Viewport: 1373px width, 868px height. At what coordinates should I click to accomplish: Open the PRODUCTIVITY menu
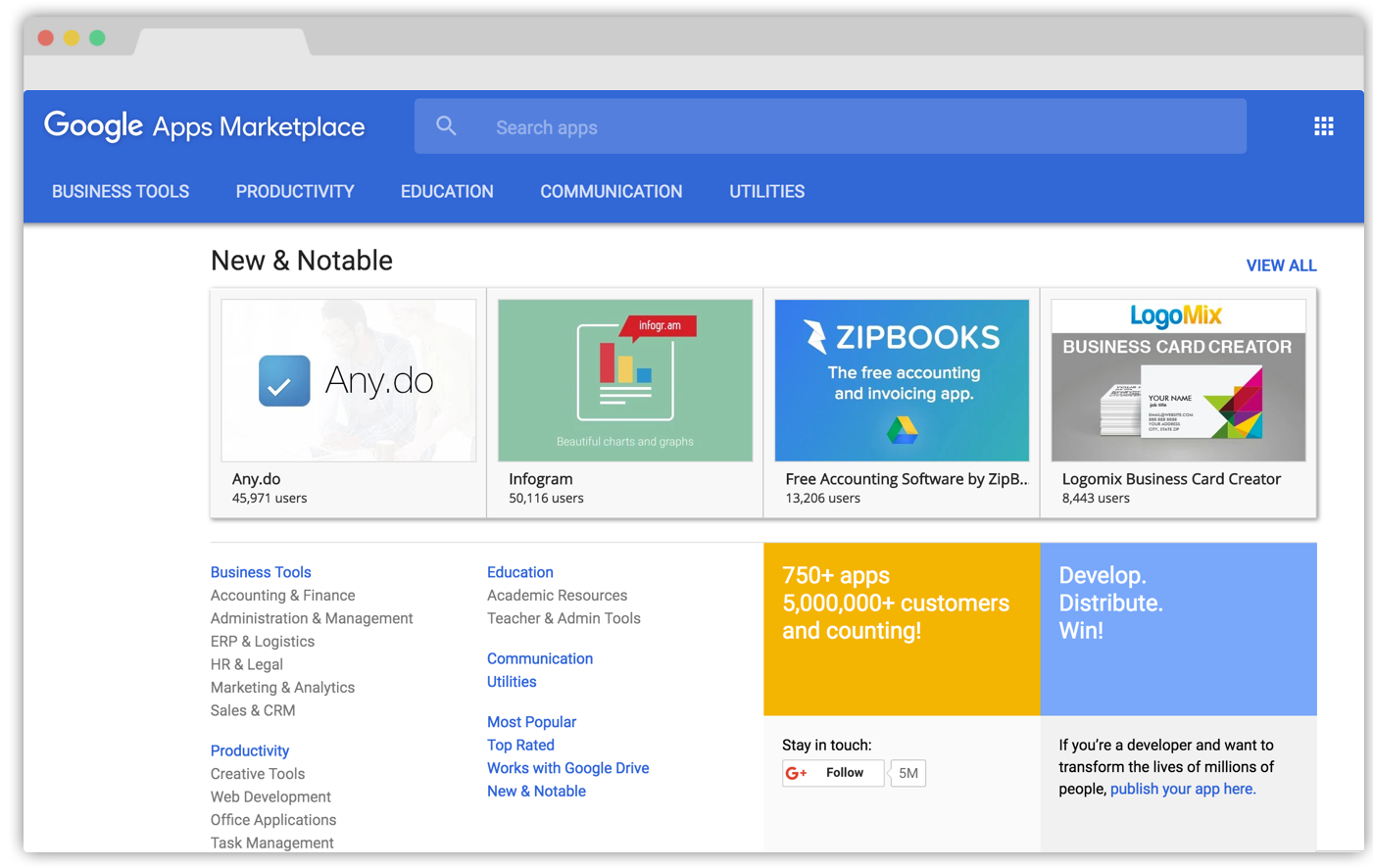tap(295, 192)
